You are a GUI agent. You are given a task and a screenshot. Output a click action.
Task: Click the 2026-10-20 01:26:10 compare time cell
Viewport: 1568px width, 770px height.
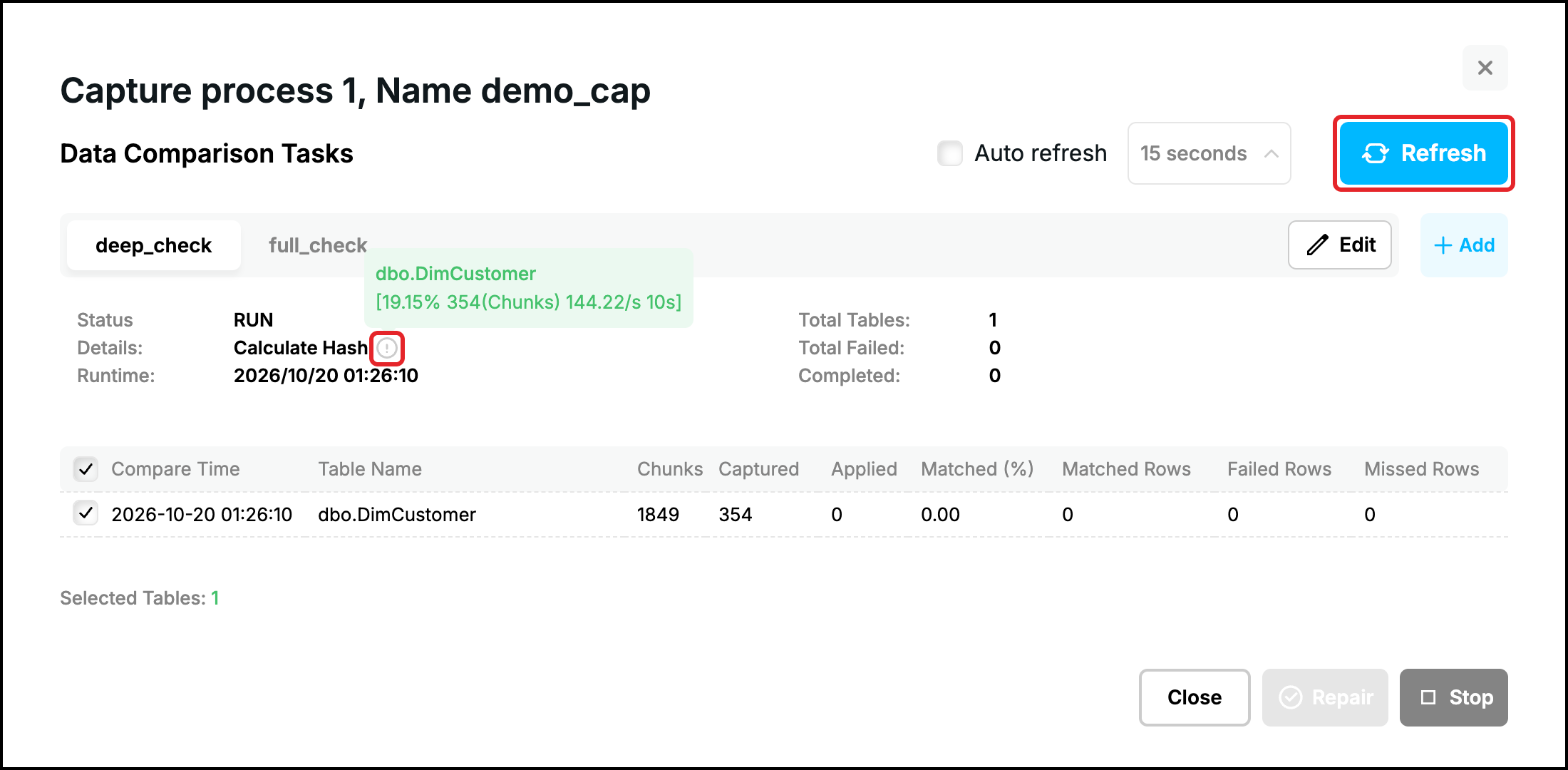coord(202,515)
